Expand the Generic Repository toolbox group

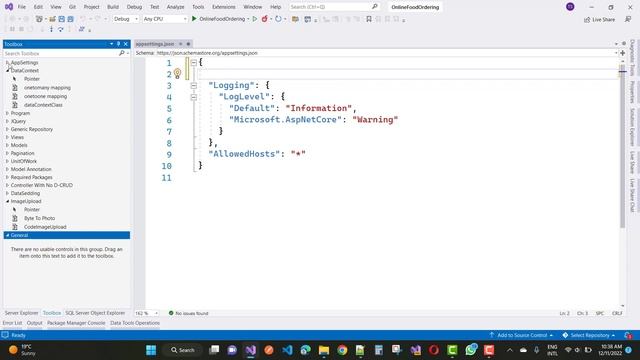[7, 129]
